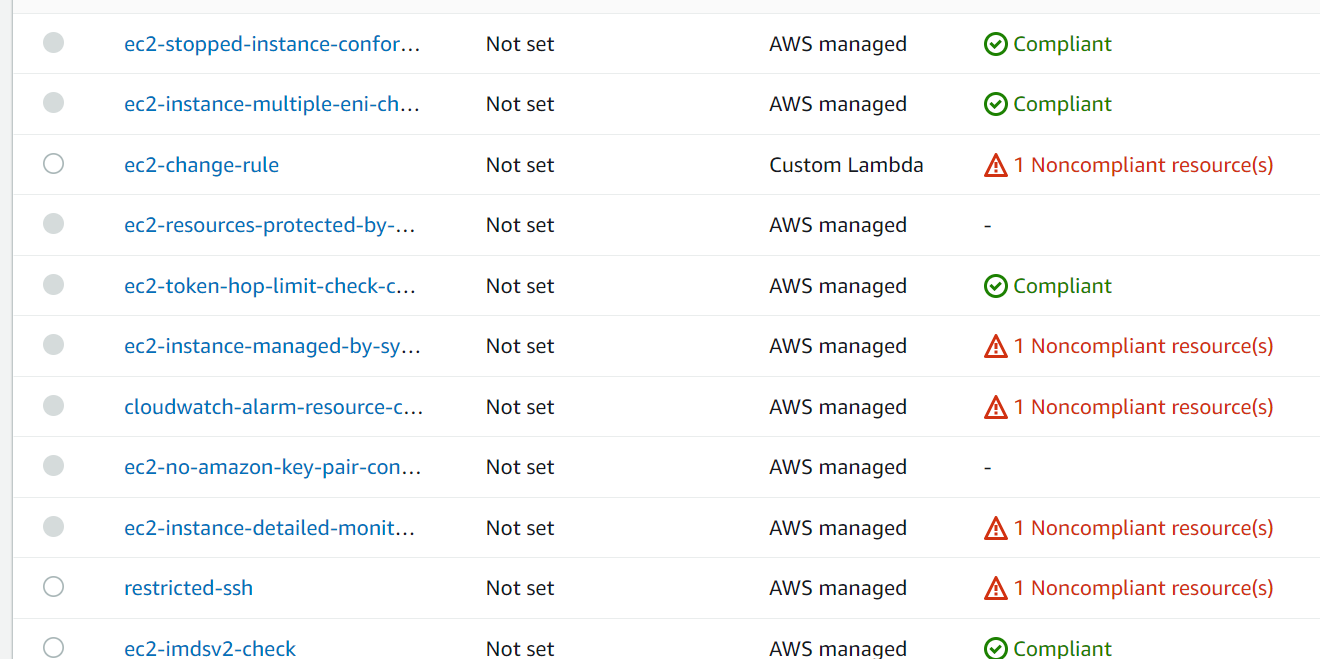This screenshot has width=1320, height=659.
Task: Click the red triangle icon on ec2-instance-detailed-monit row
Action: pos(996,527)
